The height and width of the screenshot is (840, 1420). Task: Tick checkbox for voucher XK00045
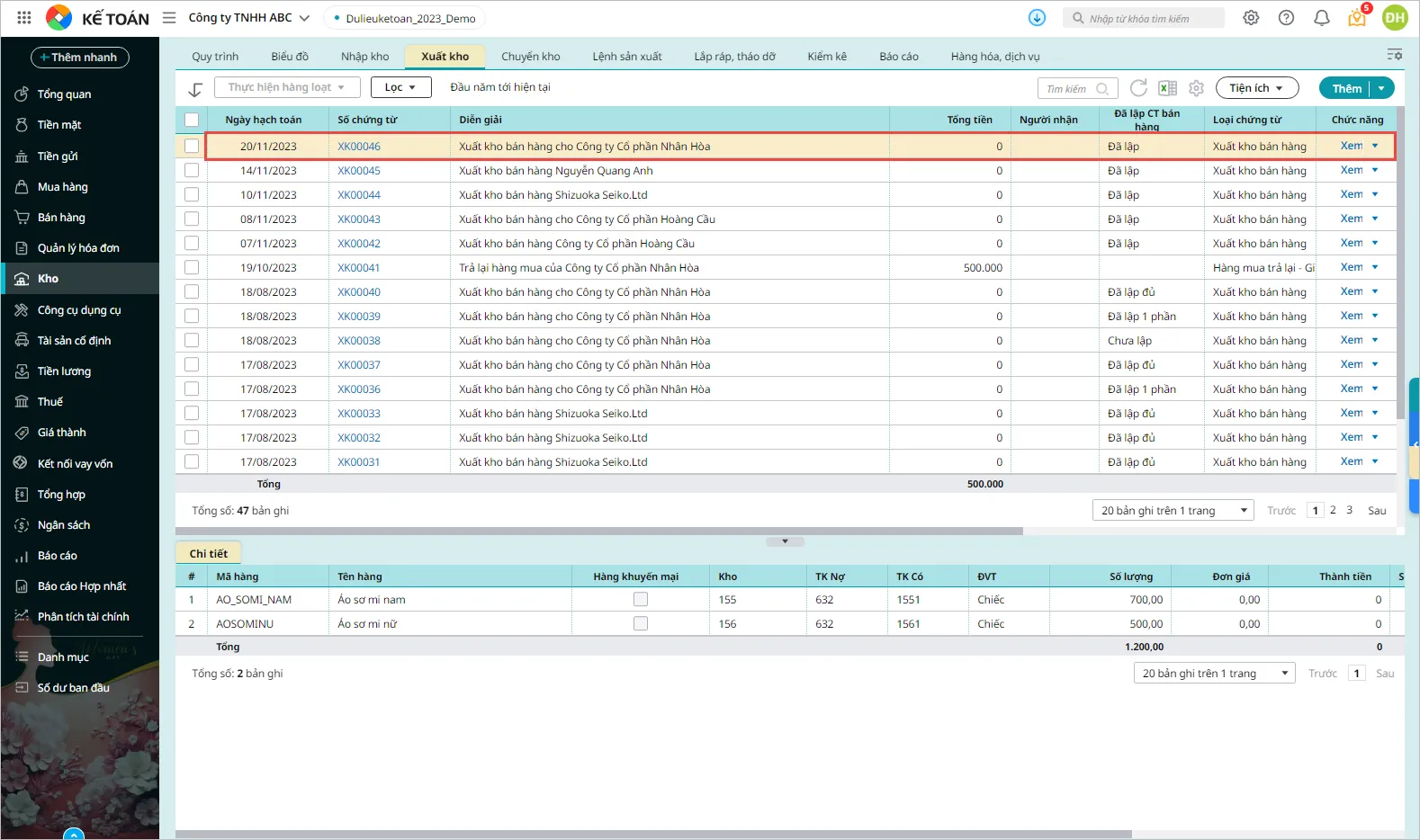(x=192, y=170)
